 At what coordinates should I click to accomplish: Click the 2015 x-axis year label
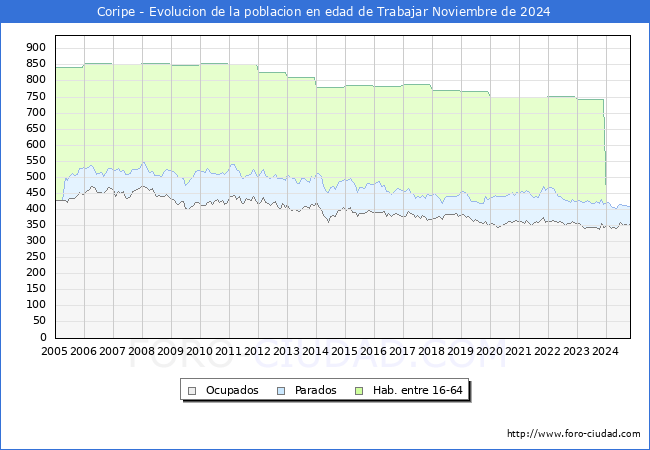344,351
